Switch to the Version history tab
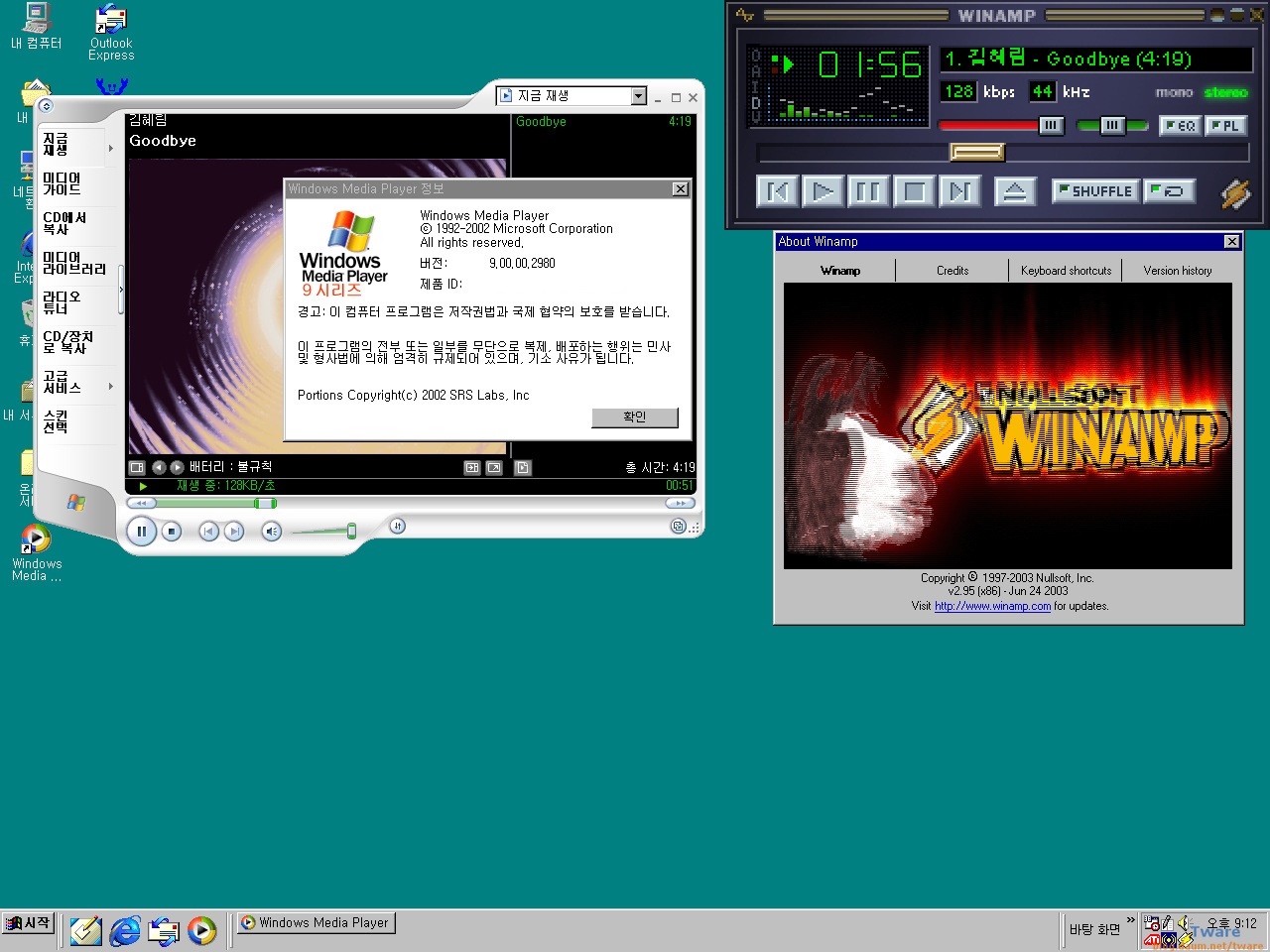The image size is (1270, 952). tap(1178, 270)
